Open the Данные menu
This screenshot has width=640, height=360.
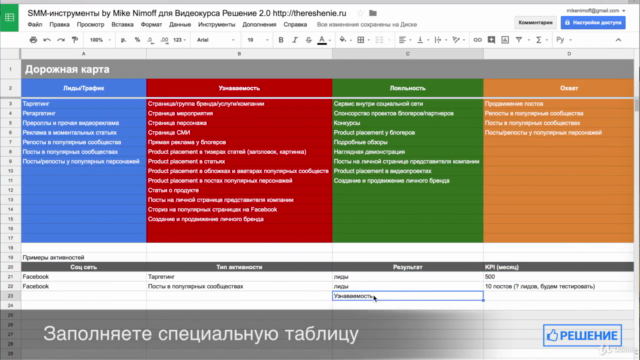[x=180, y=24]
